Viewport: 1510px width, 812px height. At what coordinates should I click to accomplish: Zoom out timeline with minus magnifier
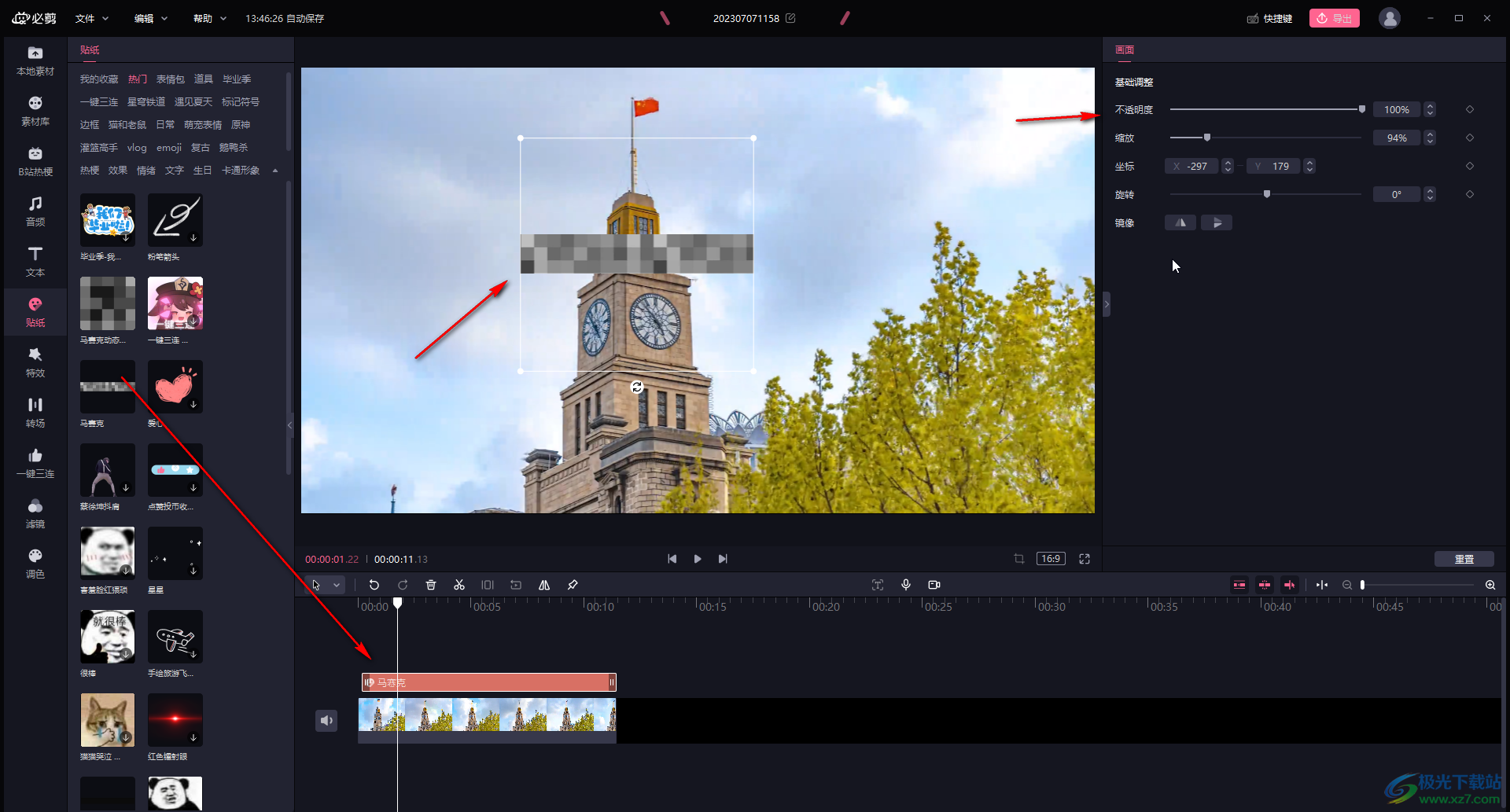pos(1347,585)
